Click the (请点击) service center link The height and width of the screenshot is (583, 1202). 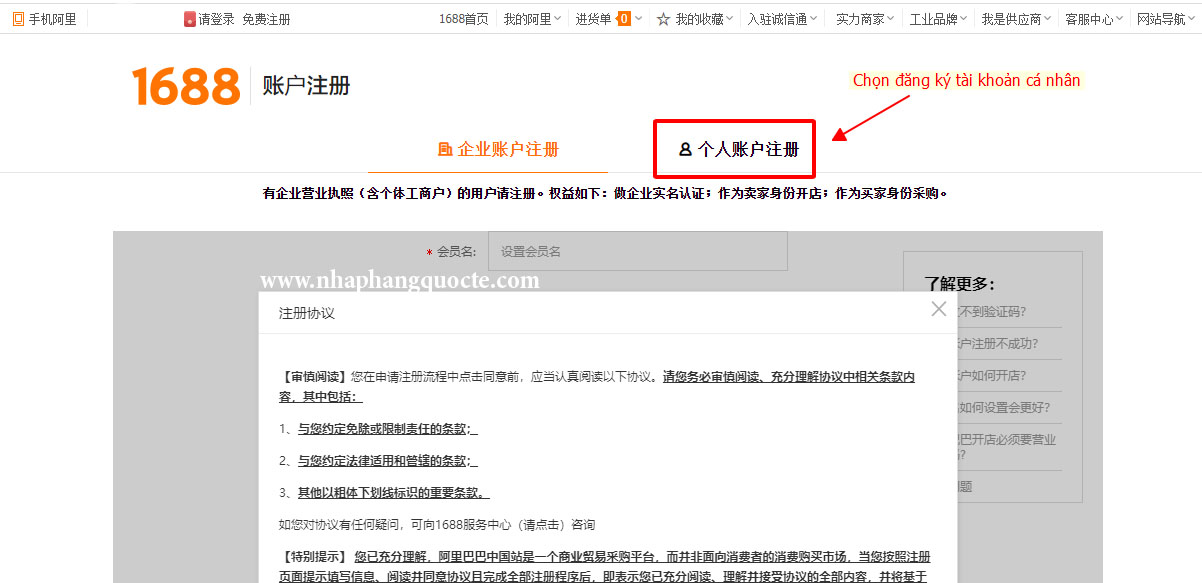coord(540,525)
